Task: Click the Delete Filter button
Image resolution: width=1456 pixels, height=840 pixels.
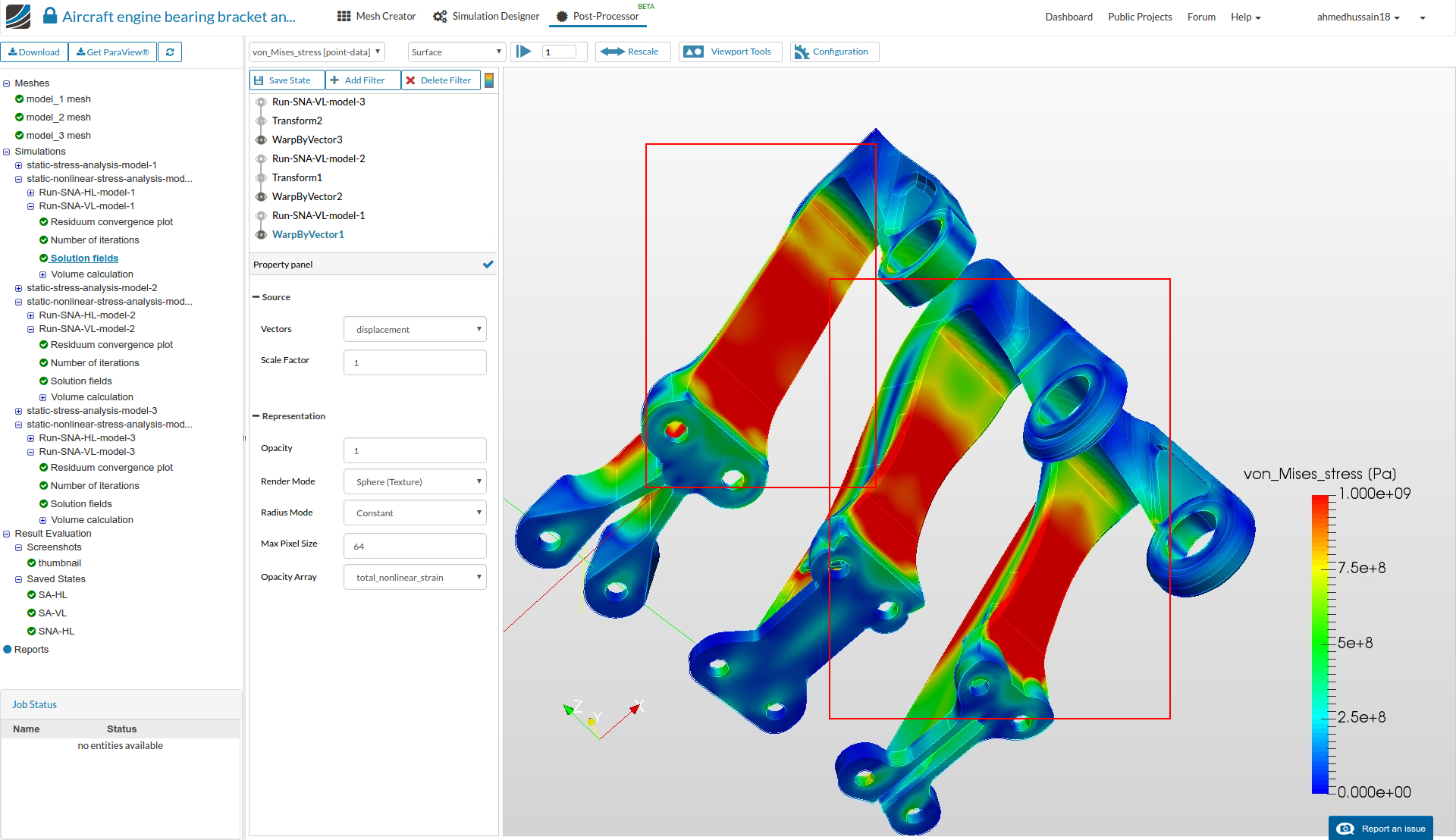Action: coord(440,80)
